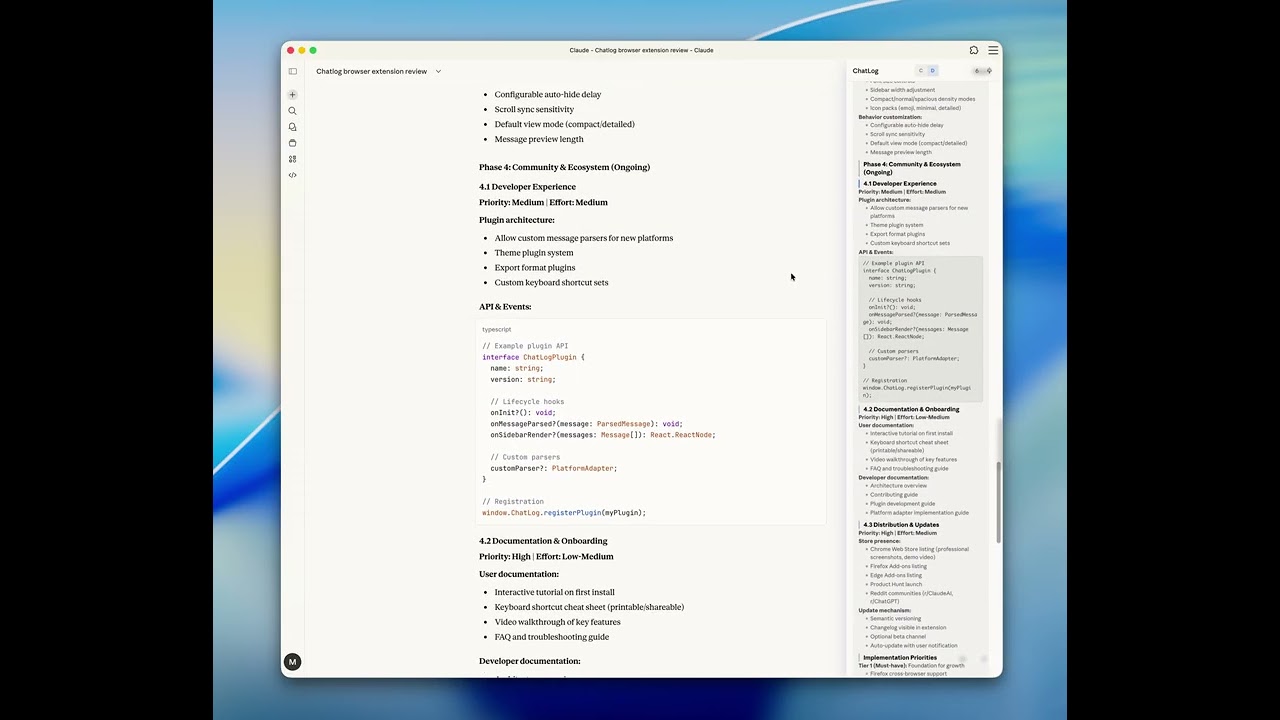Click 4.2 Documentation & Onboarding heading in chat
This screenshot has height=720, width=1280.
pos(543,541)
